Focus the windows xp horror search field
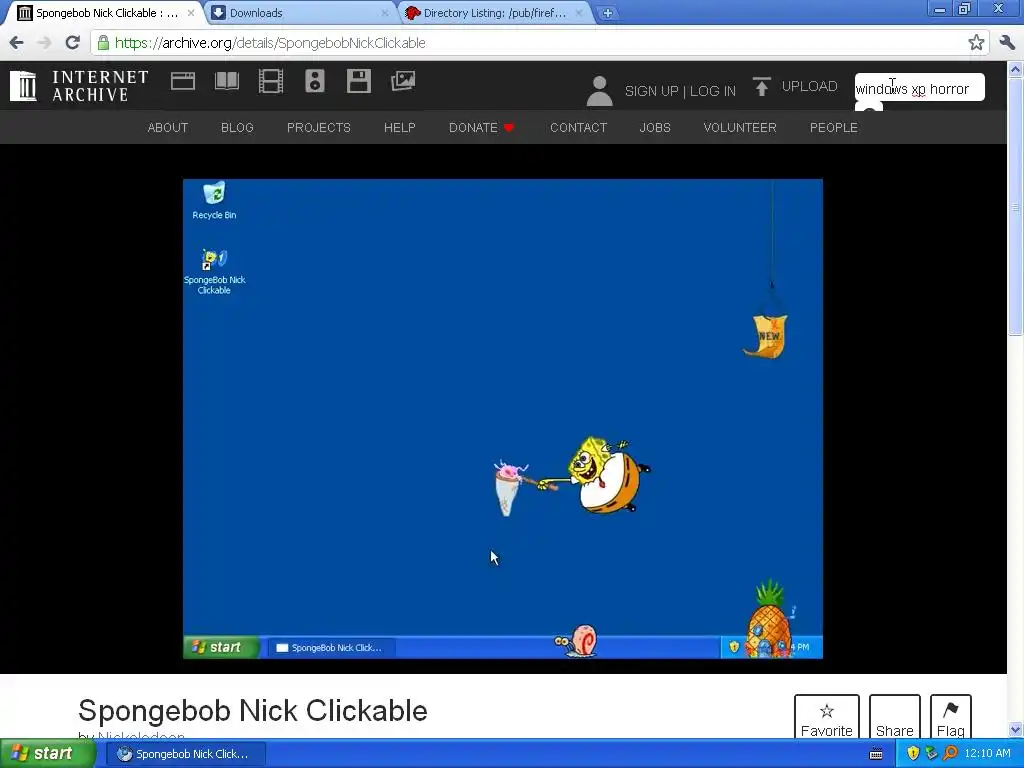Viewport: 1024px width, 768px height. pyautogui.click(x=920, y=88)
